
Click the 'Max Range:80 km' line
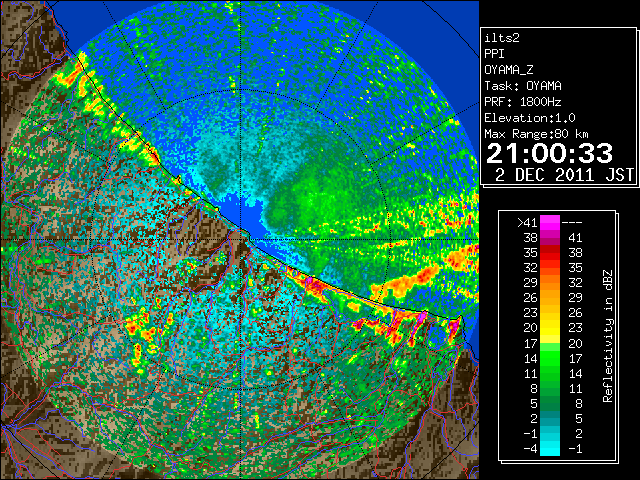tap(536, 134)
